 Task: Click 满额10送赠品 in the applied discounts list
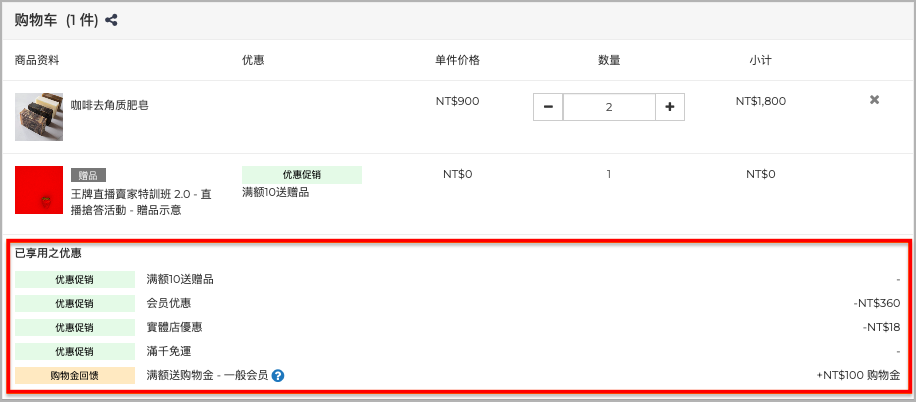click(180, 279)
